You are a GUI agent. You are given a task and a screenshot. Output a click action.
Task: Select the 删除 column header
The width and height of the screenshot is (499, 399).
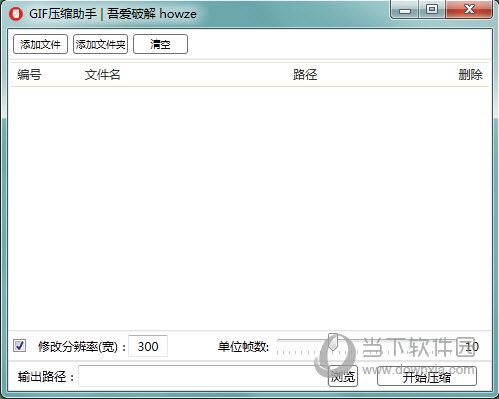tap(470, 74)
